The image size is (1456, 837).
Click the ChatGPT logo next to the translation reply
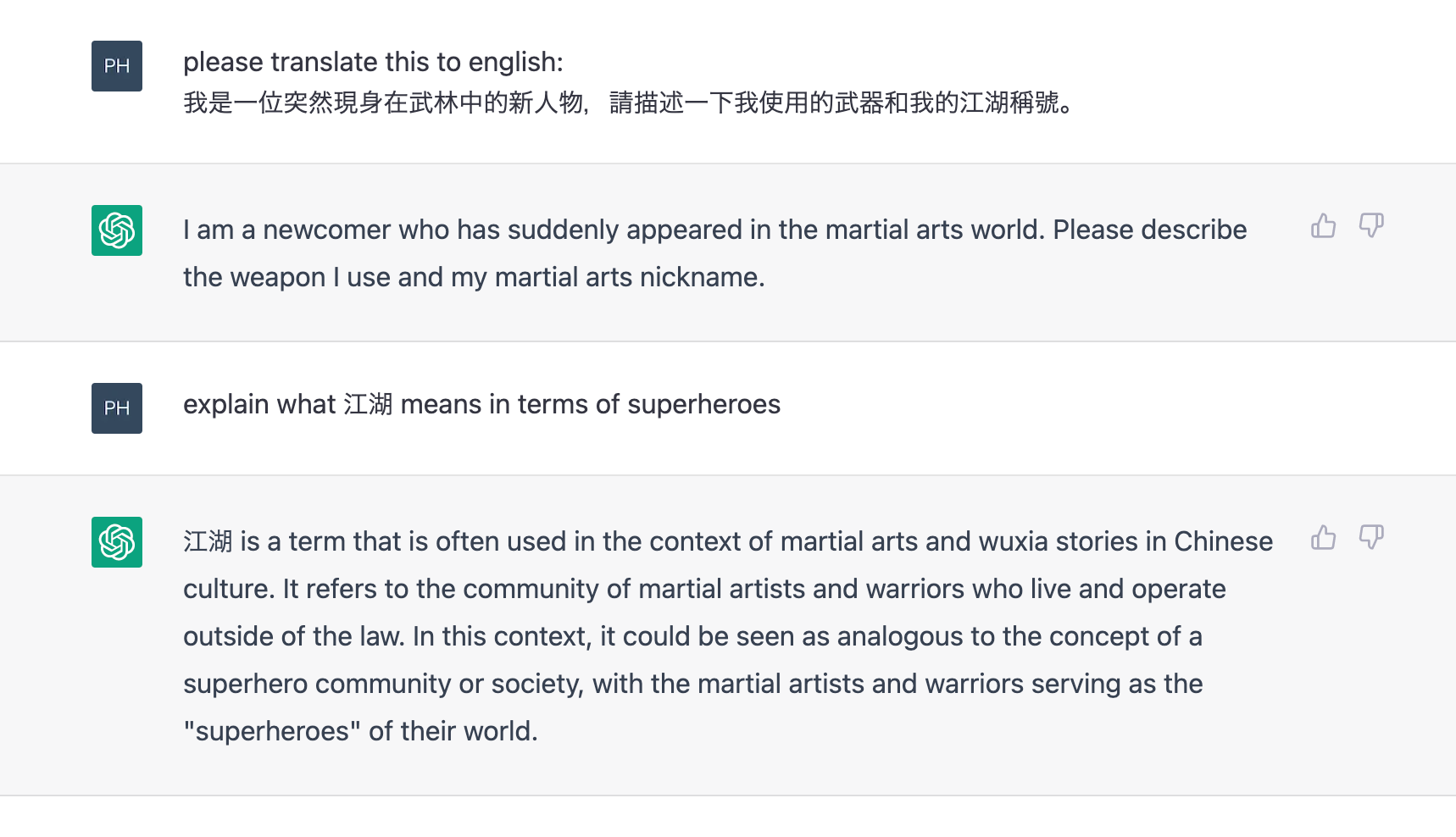point(116,230)
